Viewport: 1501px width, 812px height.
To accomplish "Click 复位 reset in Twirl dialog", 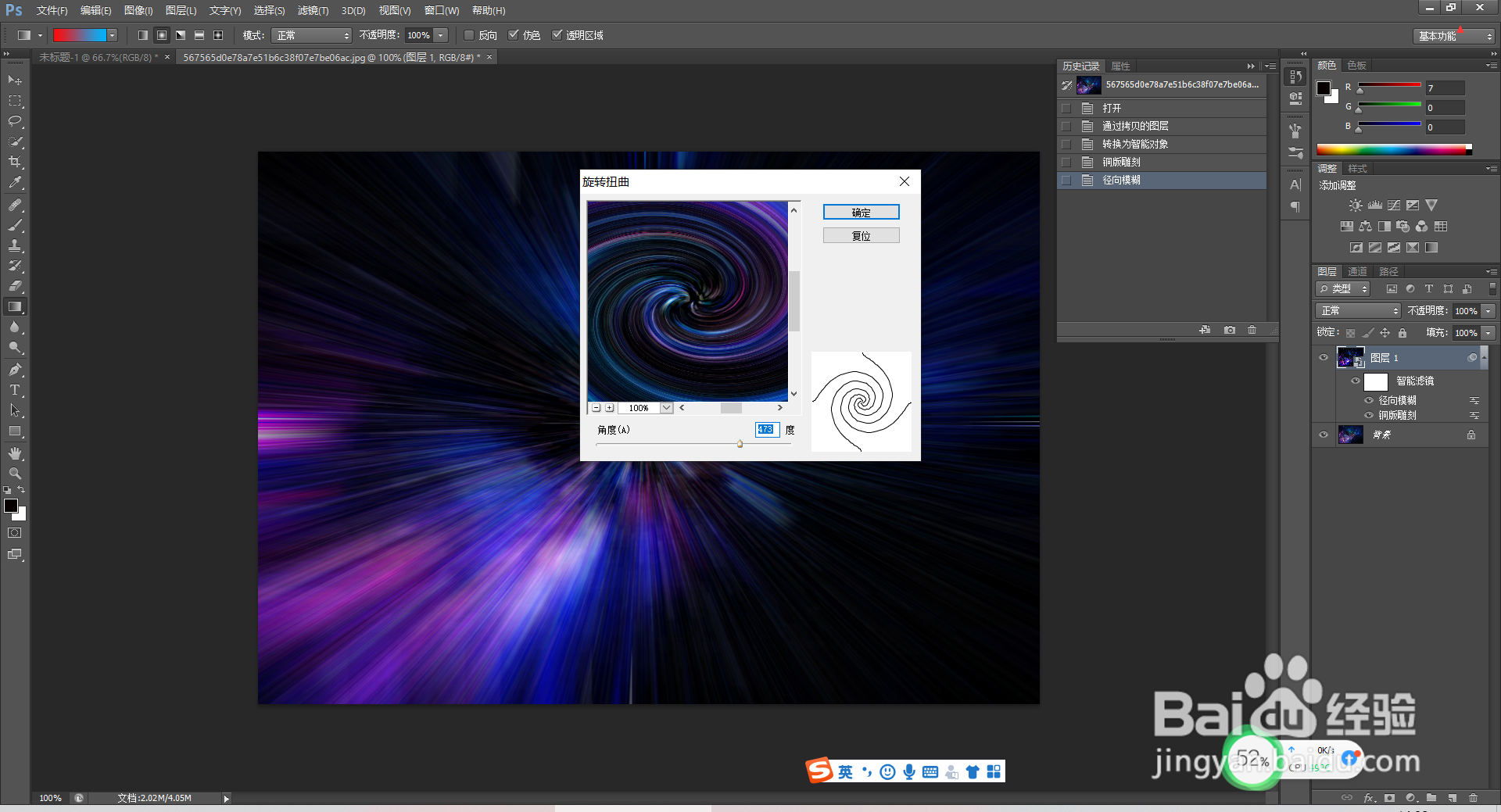I will coord(861,235).
